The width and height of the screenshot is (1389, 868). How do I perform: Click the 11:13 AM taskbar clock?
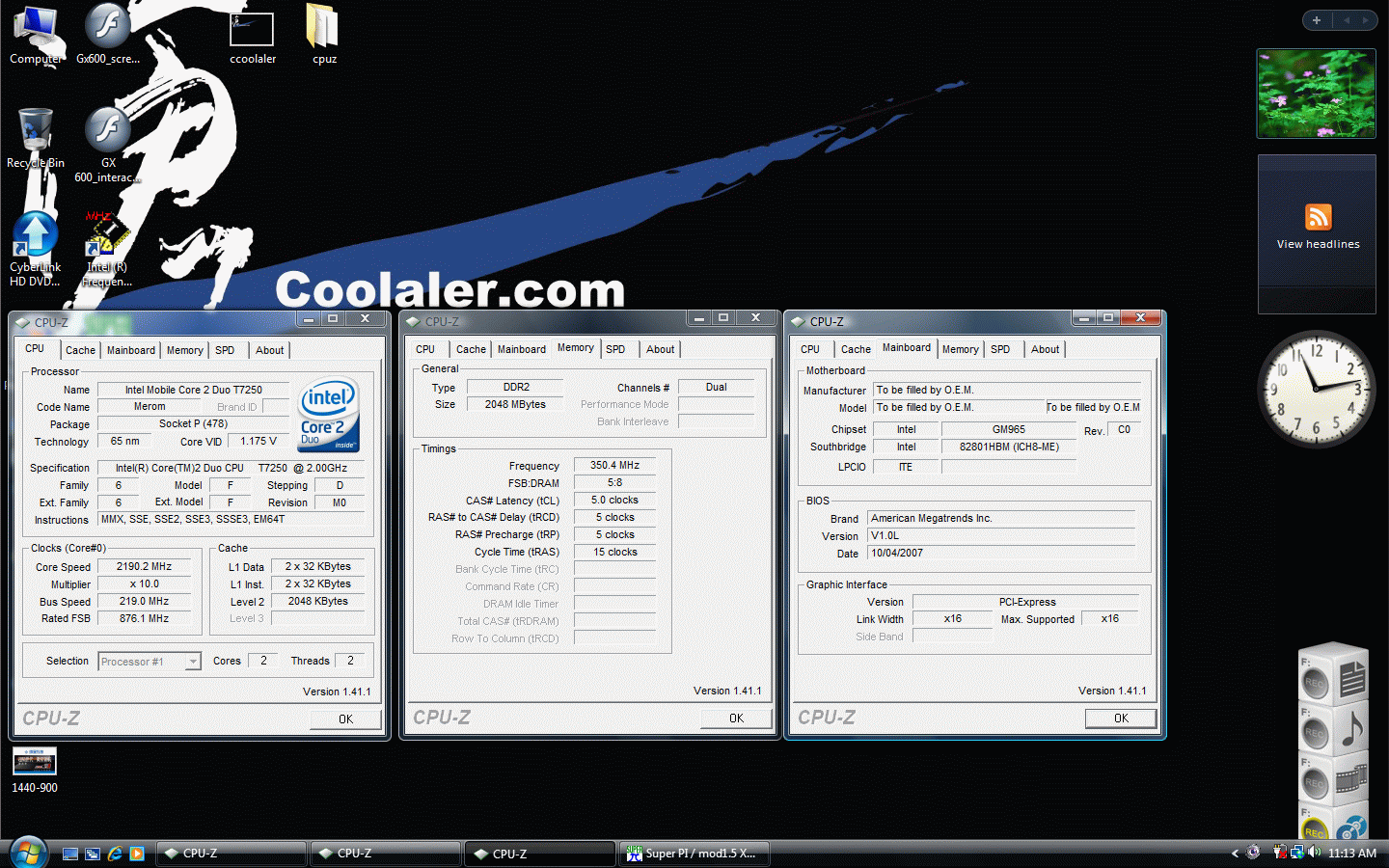1351,853
